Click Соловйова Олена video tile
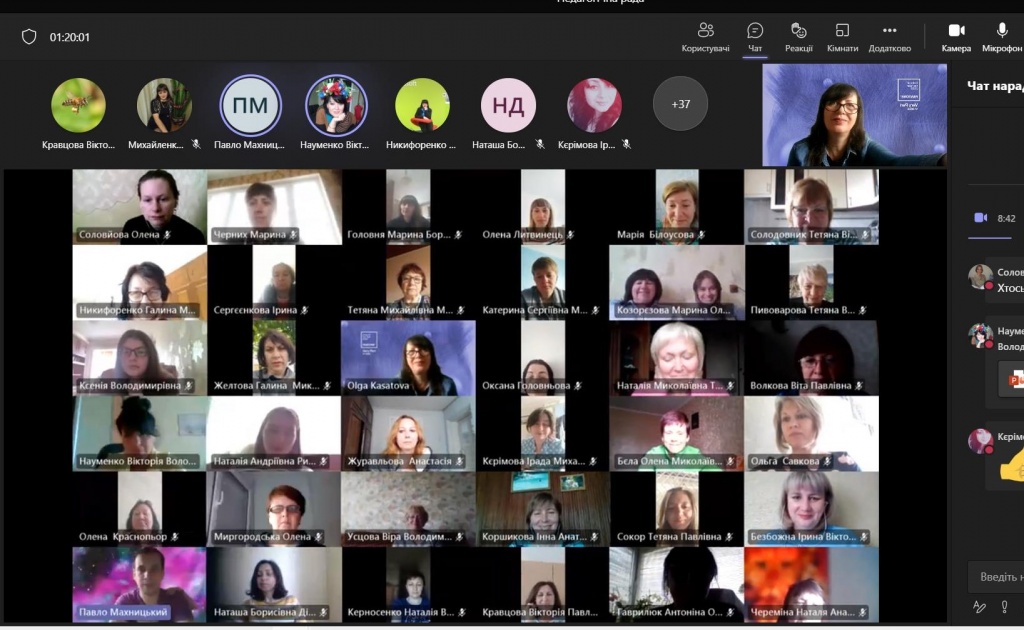 click(x=140, y=207)
